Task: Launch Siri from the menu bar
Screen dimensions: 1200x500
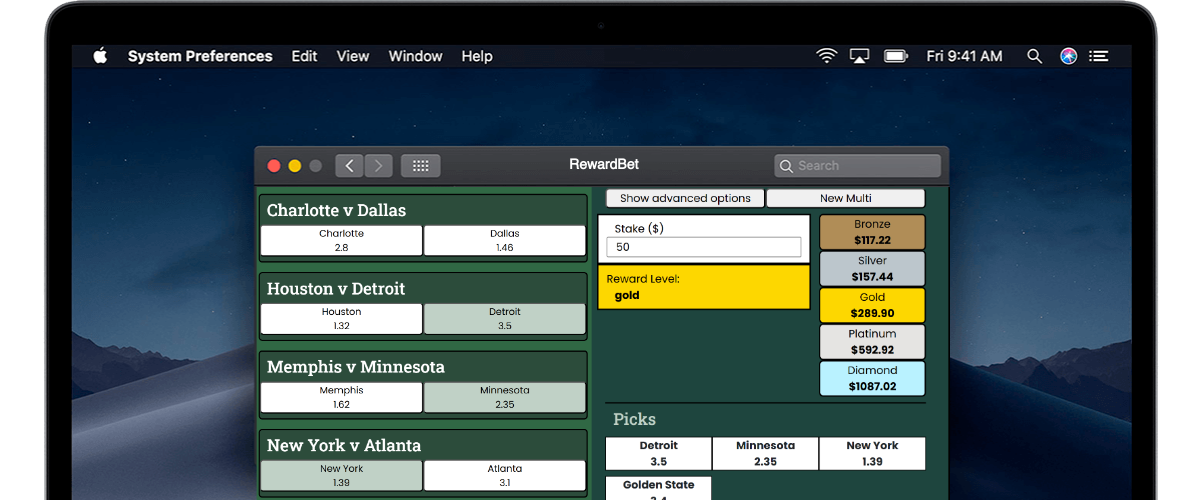Action: coord(1068,56)
